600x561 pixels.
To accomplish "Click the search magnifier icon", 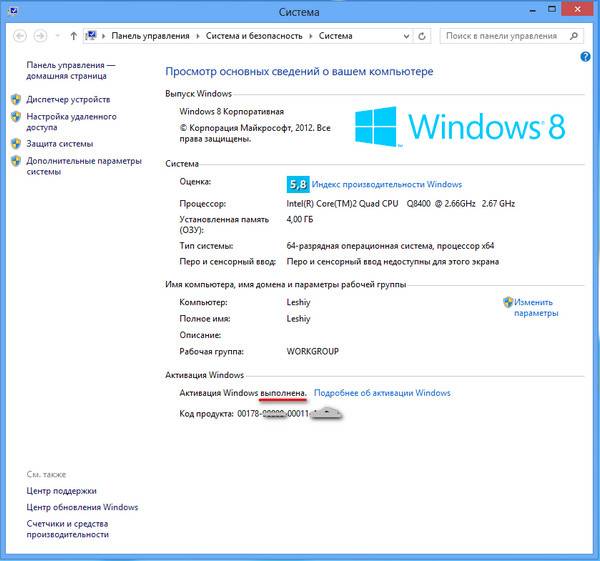I will (x=574, y=36).
